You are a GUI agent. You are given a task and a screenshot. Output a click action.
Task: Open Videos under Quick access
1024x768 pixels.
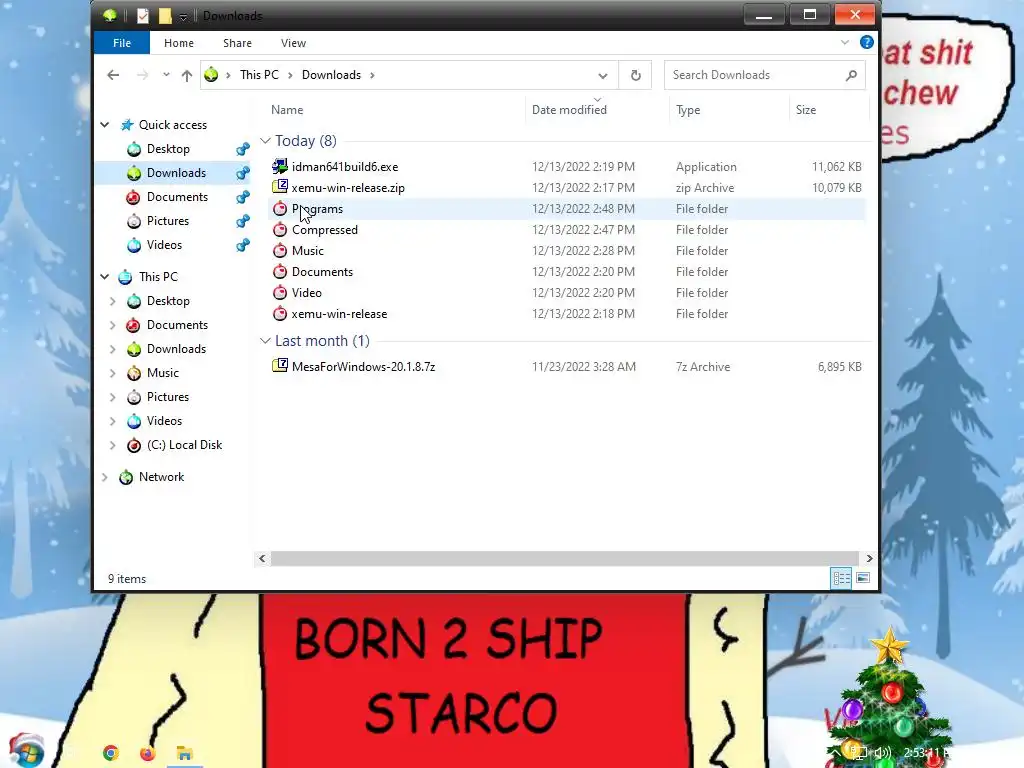(x=164, y=245)
